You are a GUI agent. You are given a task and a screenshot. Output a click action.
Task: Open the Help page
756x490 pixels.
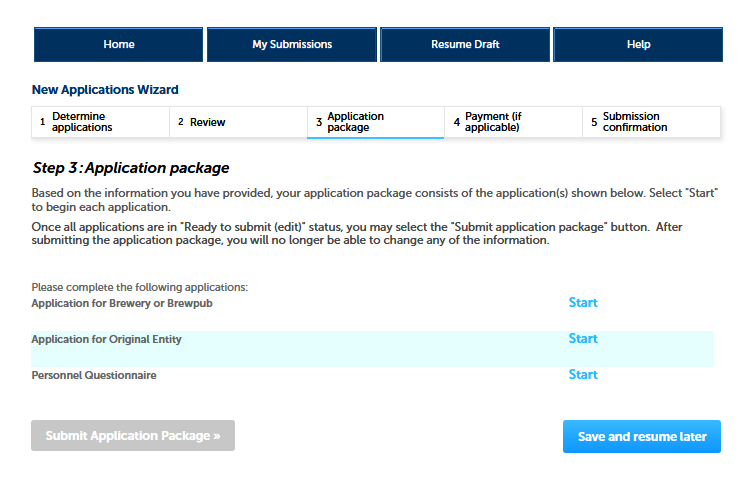[638, 44]
